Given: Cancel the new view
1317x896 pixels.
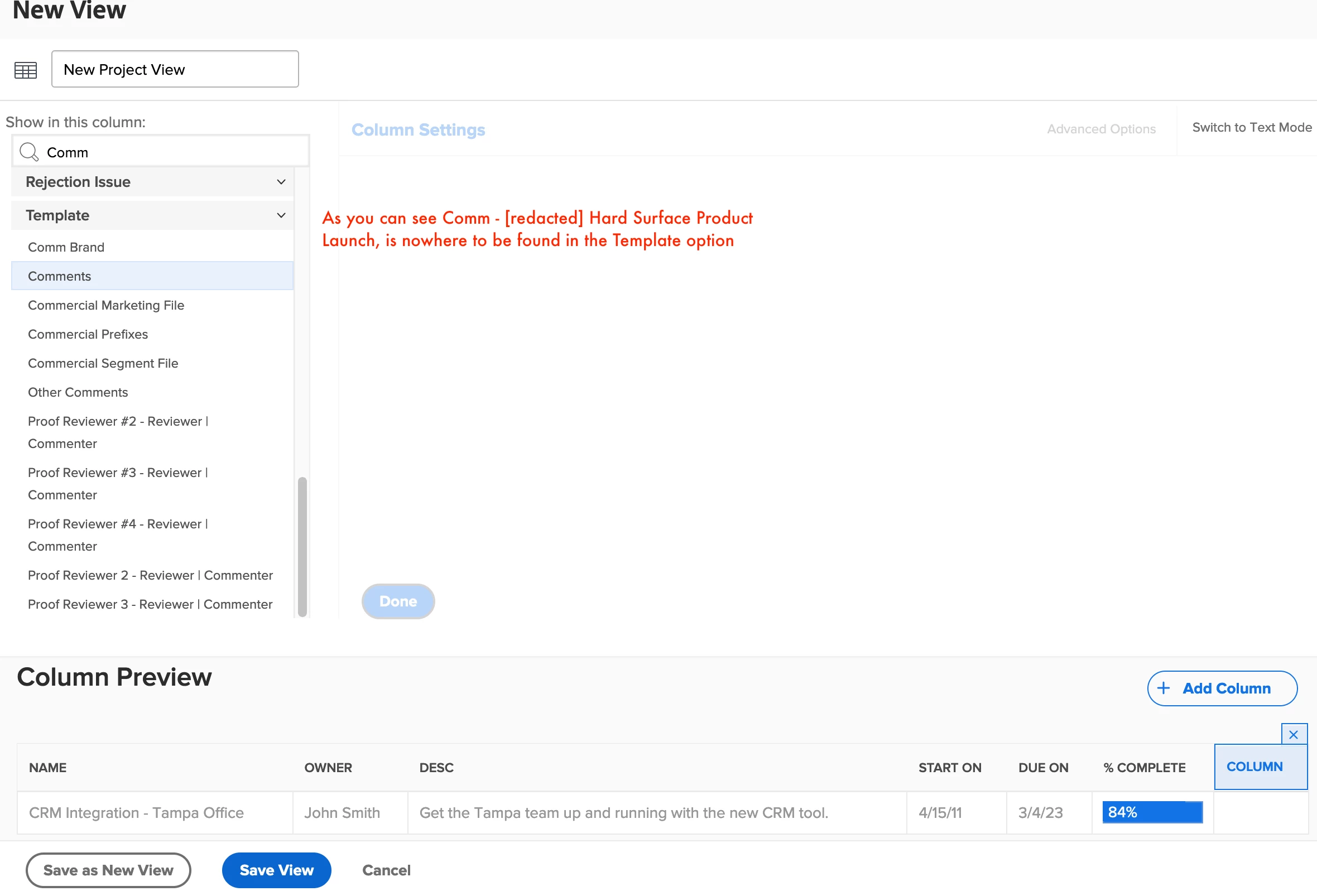Looking at the screenshot, I should point(387,870).
